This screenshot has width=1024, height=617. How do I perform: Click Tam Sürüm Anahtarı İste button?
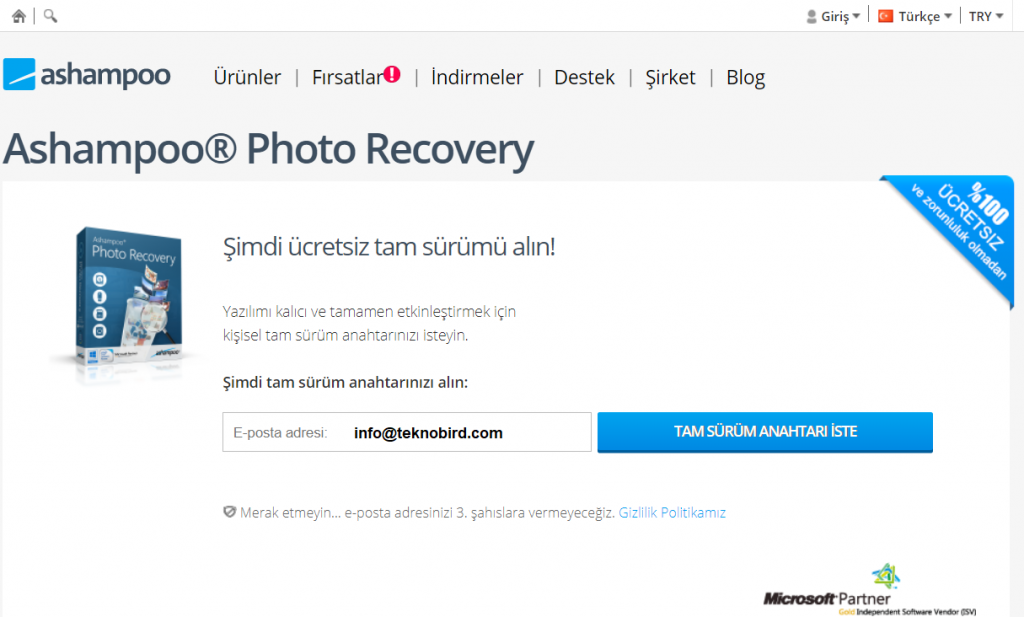[x=765, y=432]
